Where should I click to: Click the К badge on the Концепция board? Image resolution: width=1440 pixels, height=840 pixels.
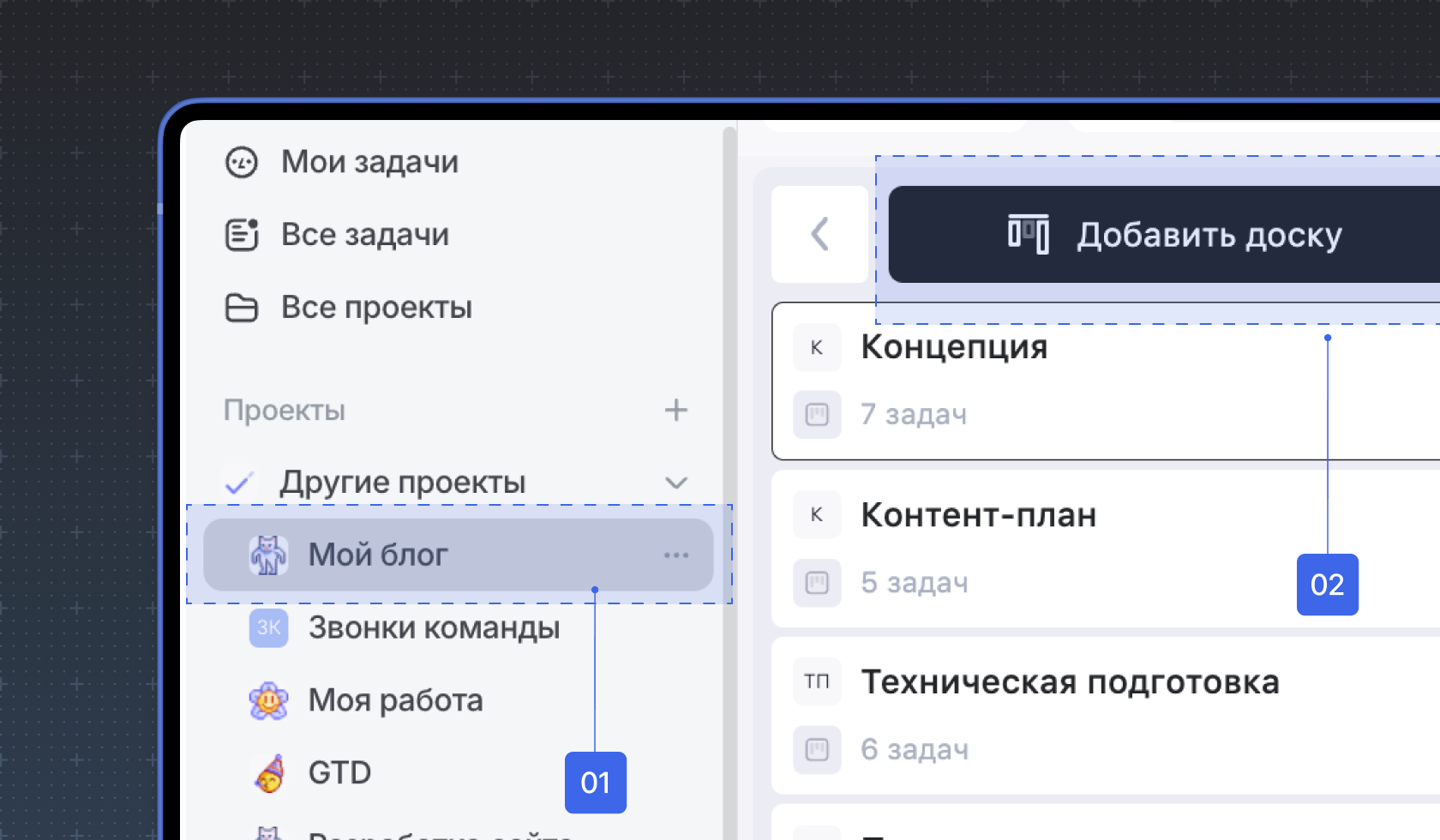pyautogui.click(x=817, y=347)
